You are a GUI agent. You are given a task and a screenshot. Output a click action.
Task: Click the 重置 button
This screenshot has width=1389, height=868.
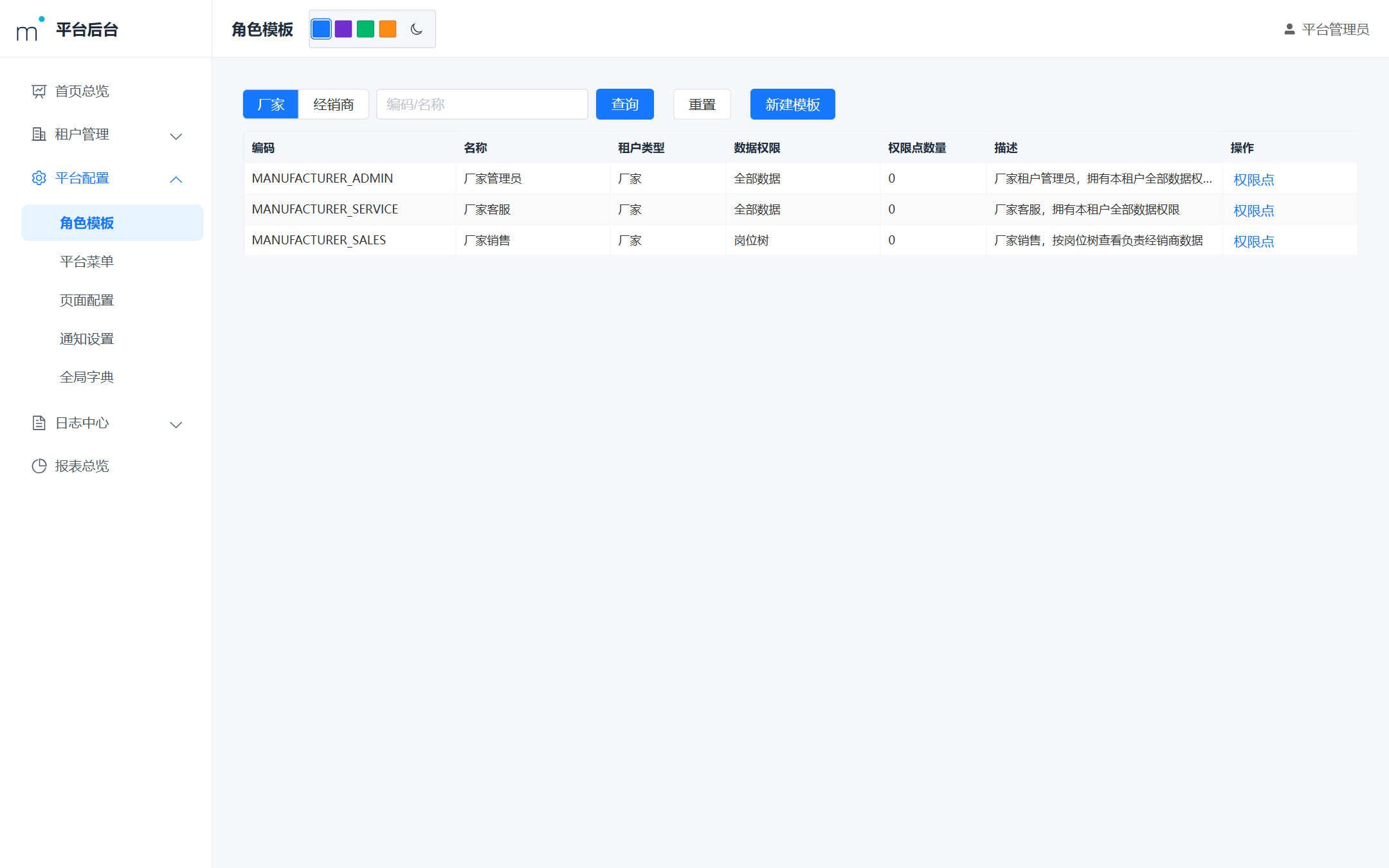702,104
